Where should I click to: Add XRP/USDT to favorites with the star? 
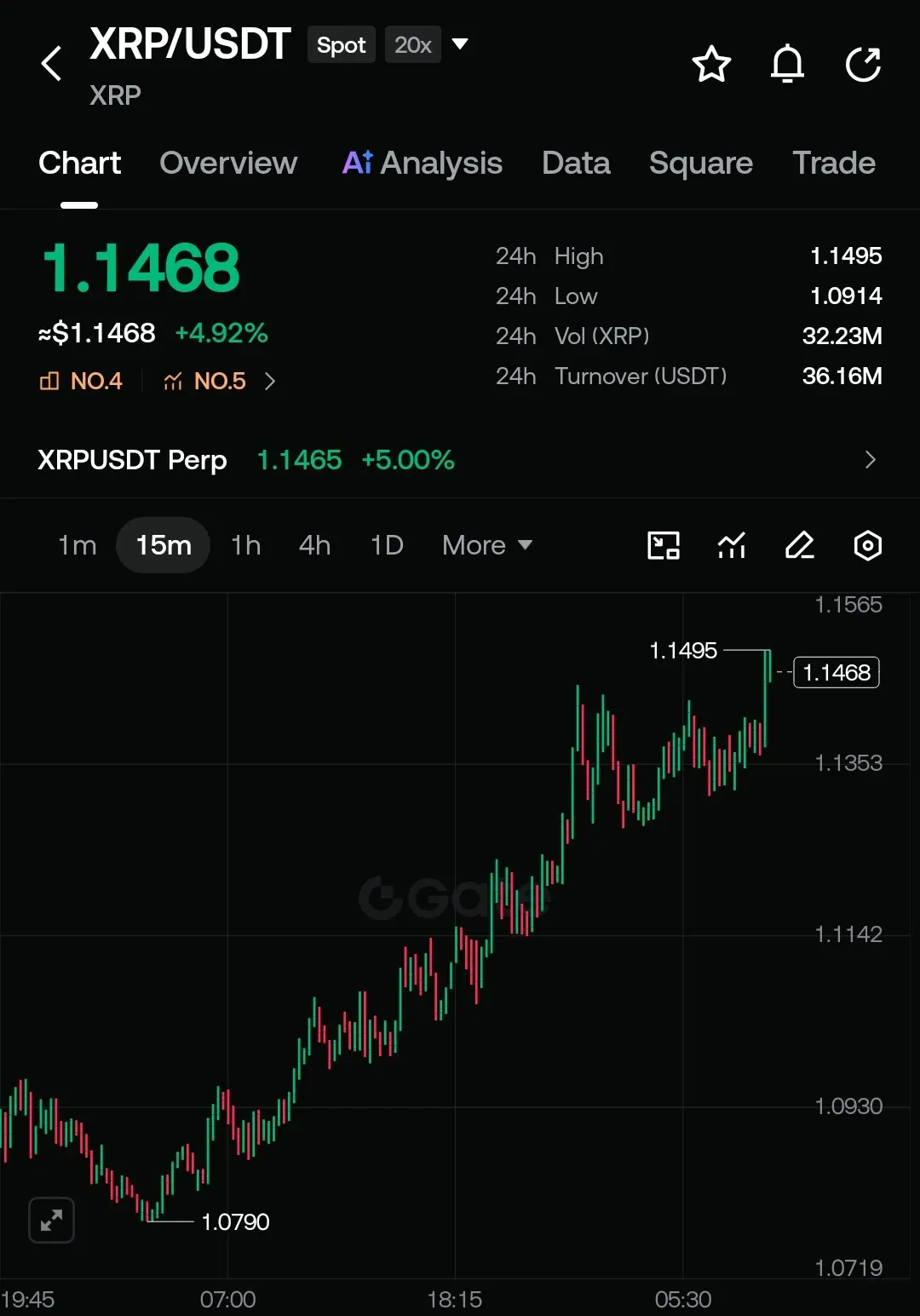coord(711,64)
